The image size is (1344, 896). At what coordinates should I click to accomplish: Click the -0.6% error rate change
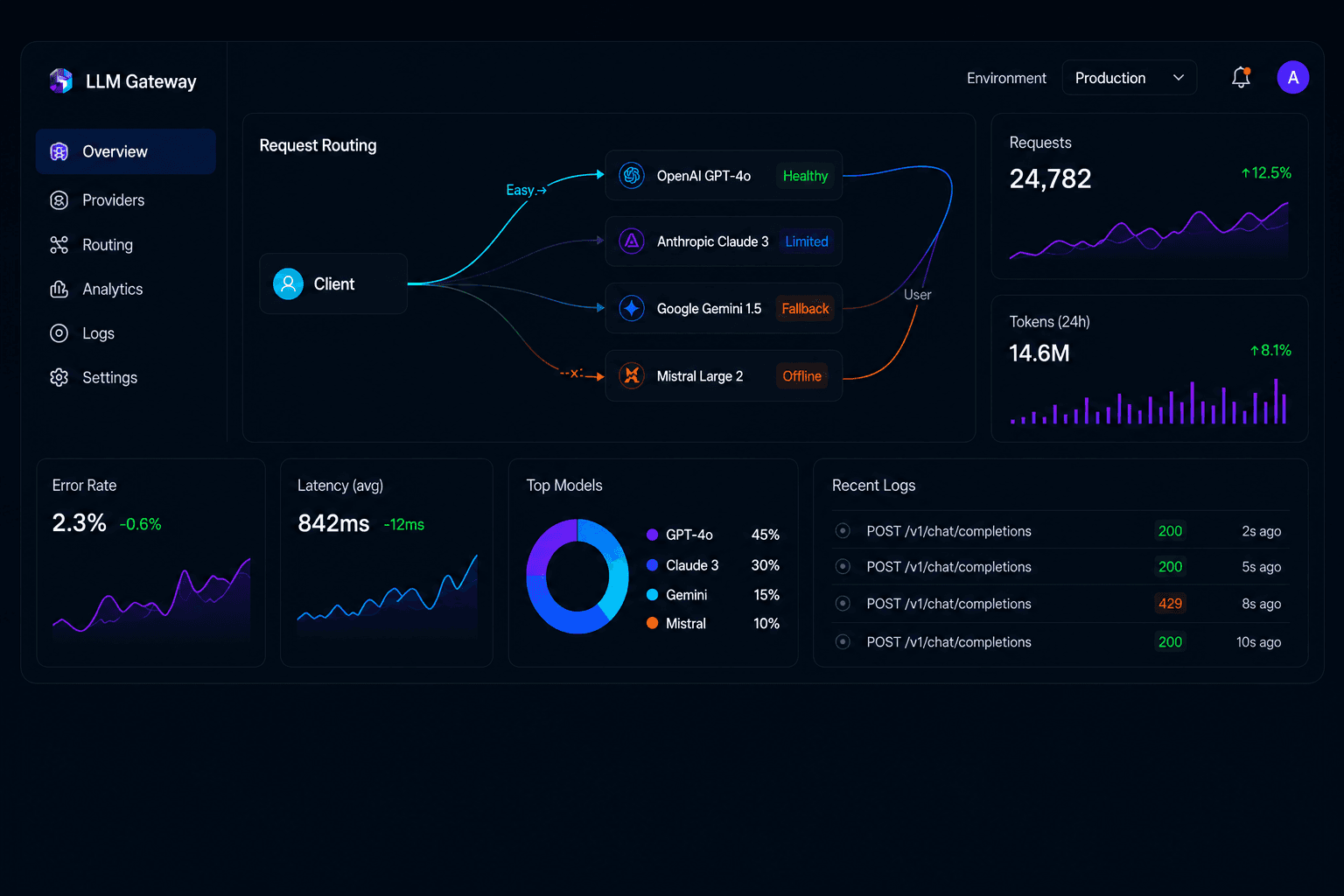pos(140,524)
